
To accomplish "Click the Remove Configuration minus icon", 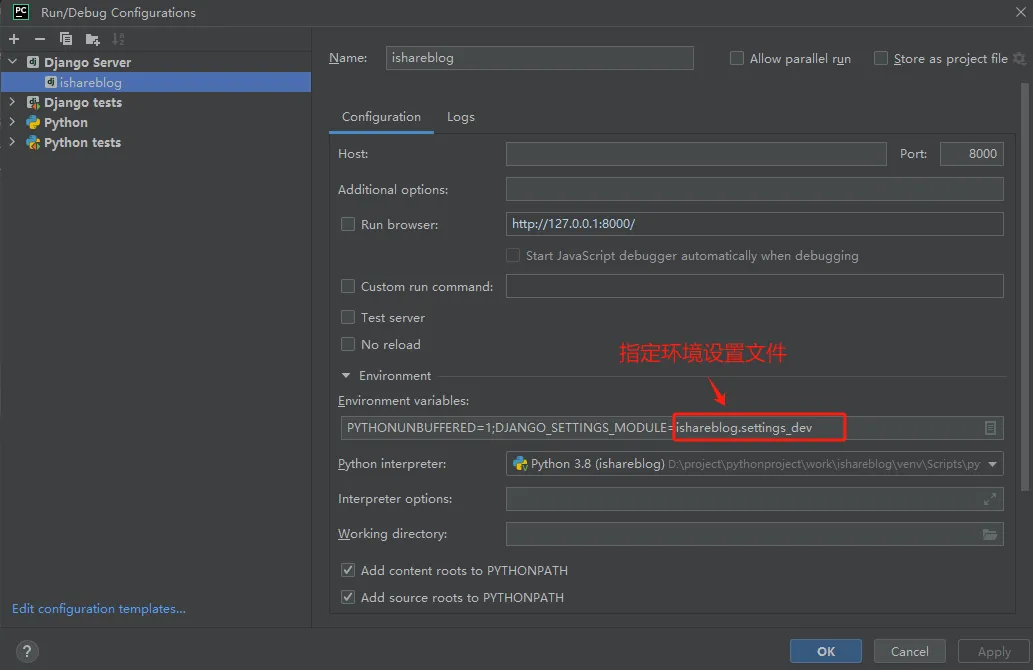I will tap(40, 39).
